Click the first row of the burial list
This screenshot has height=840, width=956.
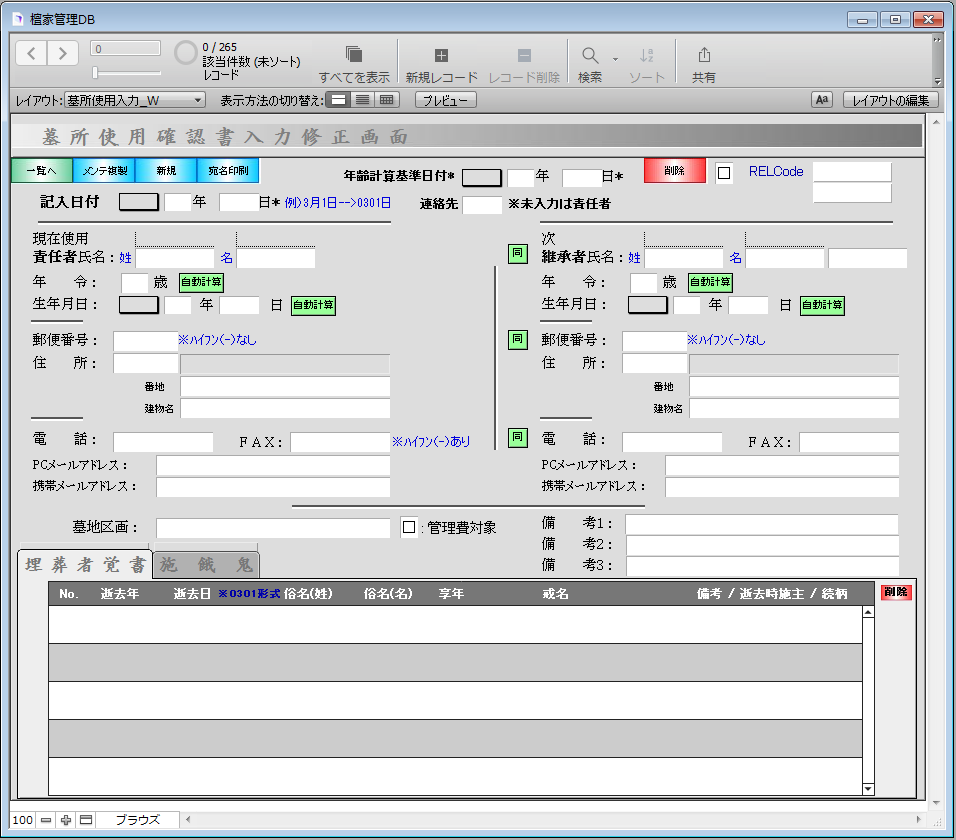coord(455,625)
